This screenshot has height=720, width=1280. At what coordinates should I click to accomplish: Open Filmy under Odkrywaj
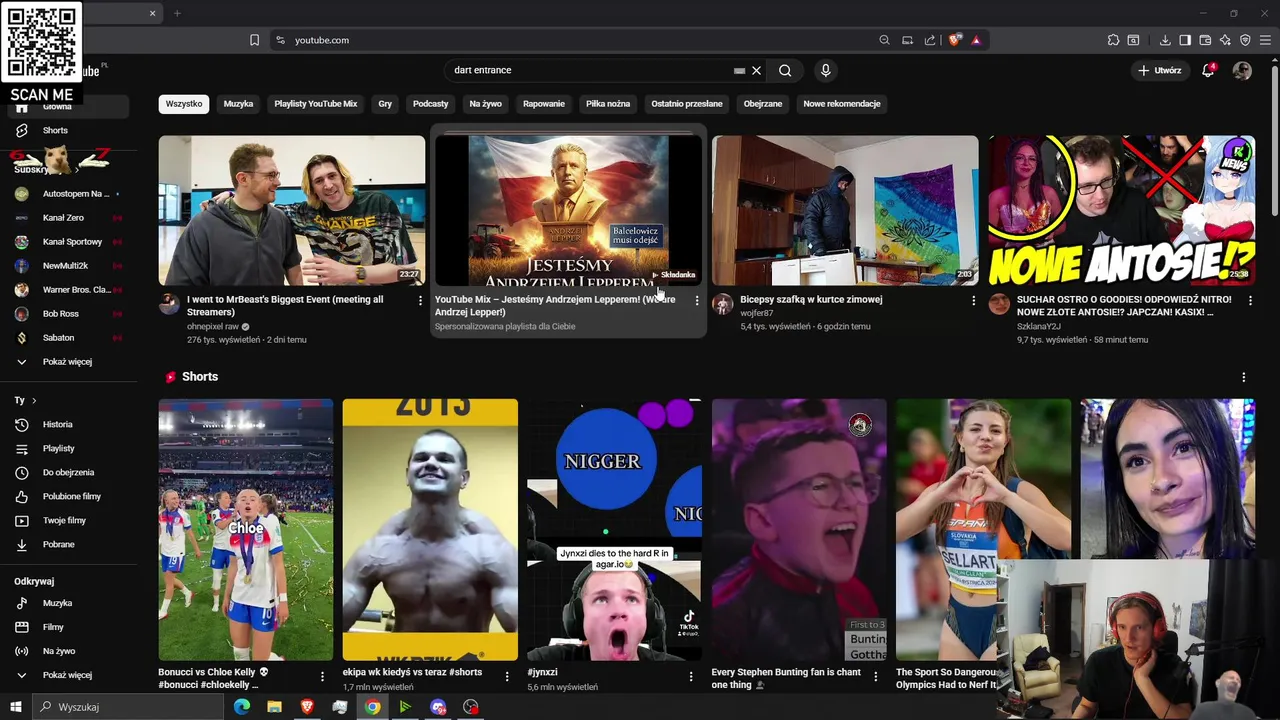pyautogui.click(x=53, y=627)
